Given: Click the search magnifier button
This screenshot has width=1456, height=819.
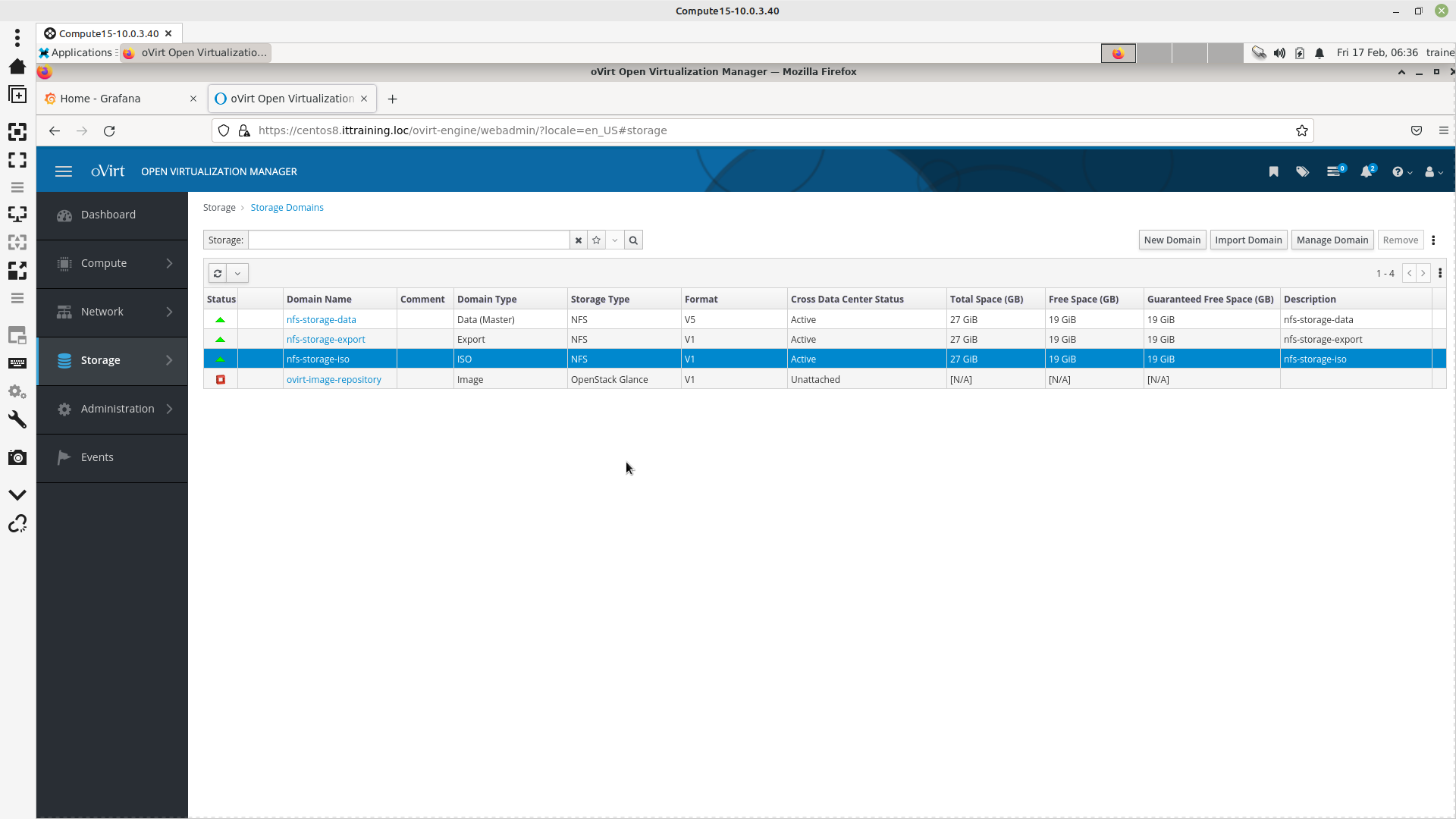Looking at the screenshot, I should click(633, 240).
